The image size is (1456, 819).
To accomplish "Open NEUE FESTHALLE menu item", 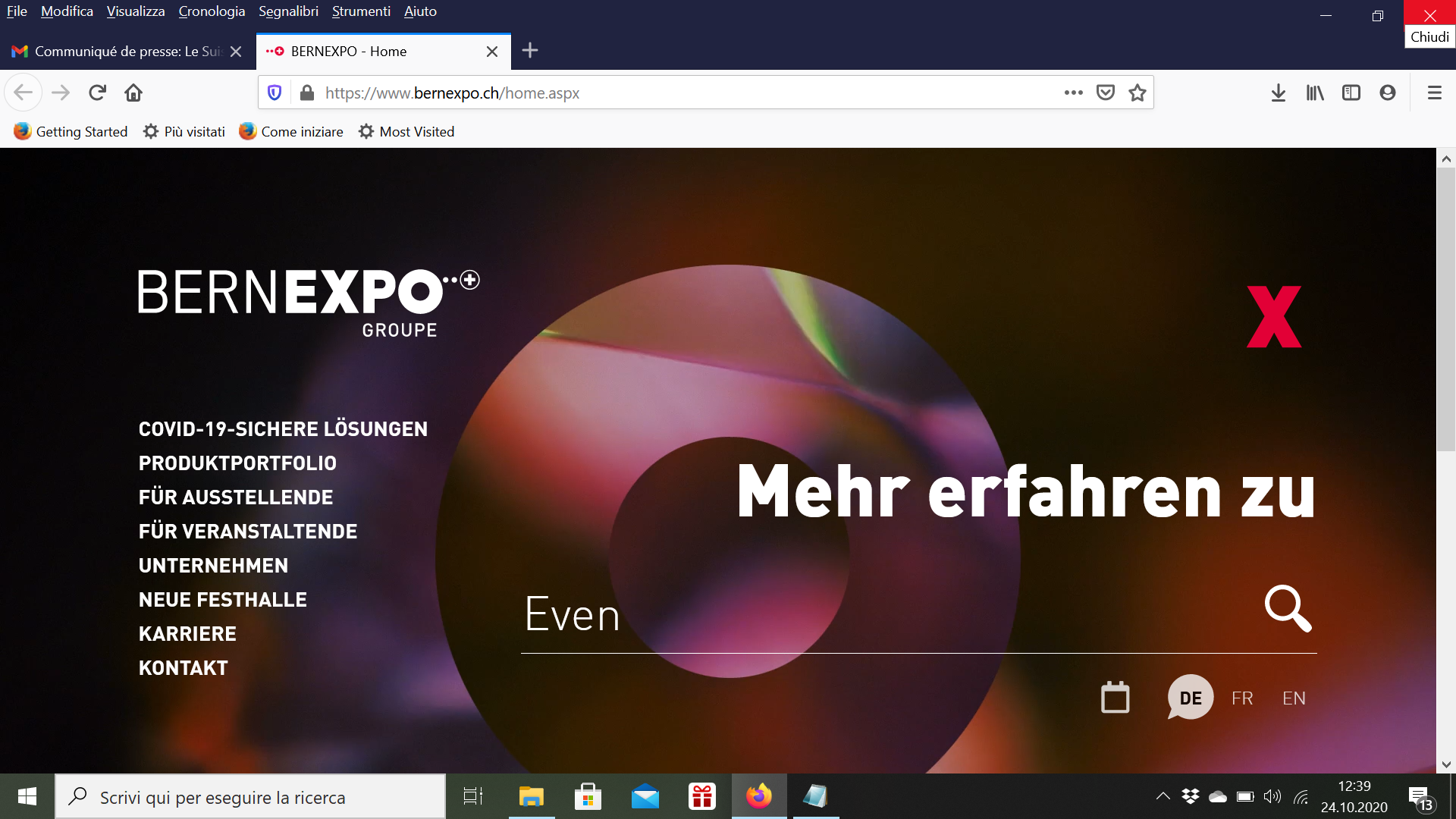I will (223, 600).
